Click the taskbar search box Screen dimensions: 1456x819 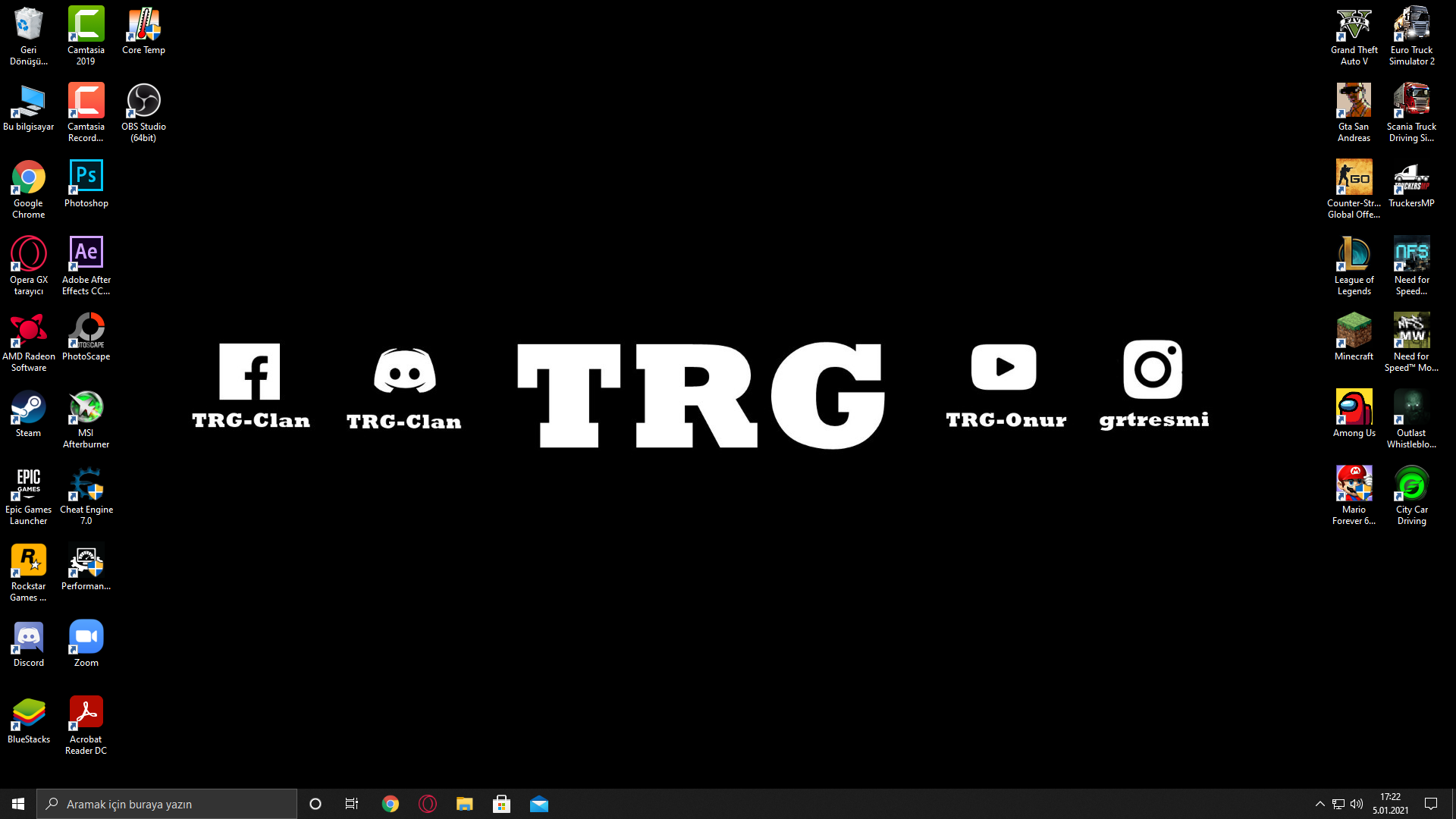coord(167,804)
